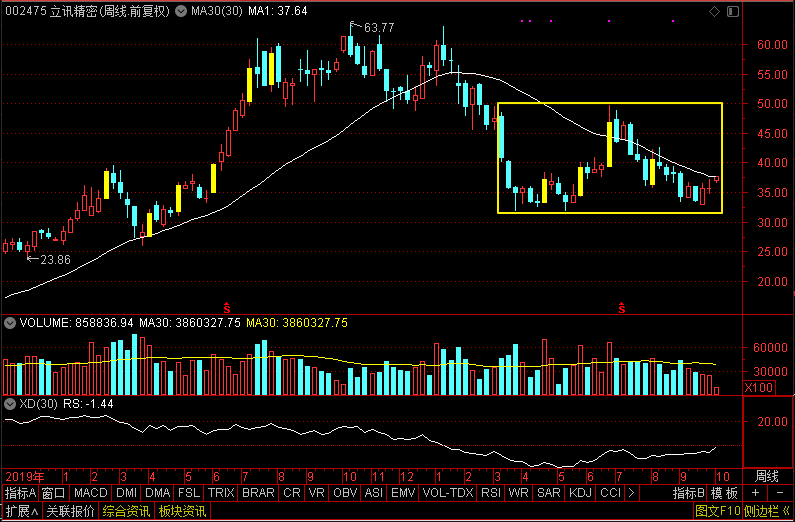Switch to VOL-TDX indicator
795x522 pixels.
[x=448, y=493]
